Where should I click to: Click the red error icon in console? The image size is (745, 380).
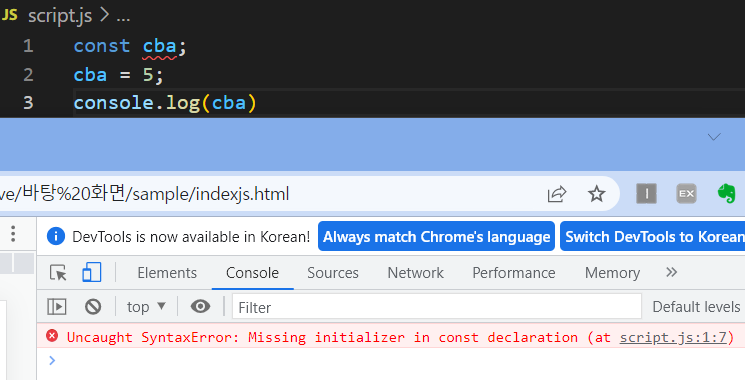point(52,336)
